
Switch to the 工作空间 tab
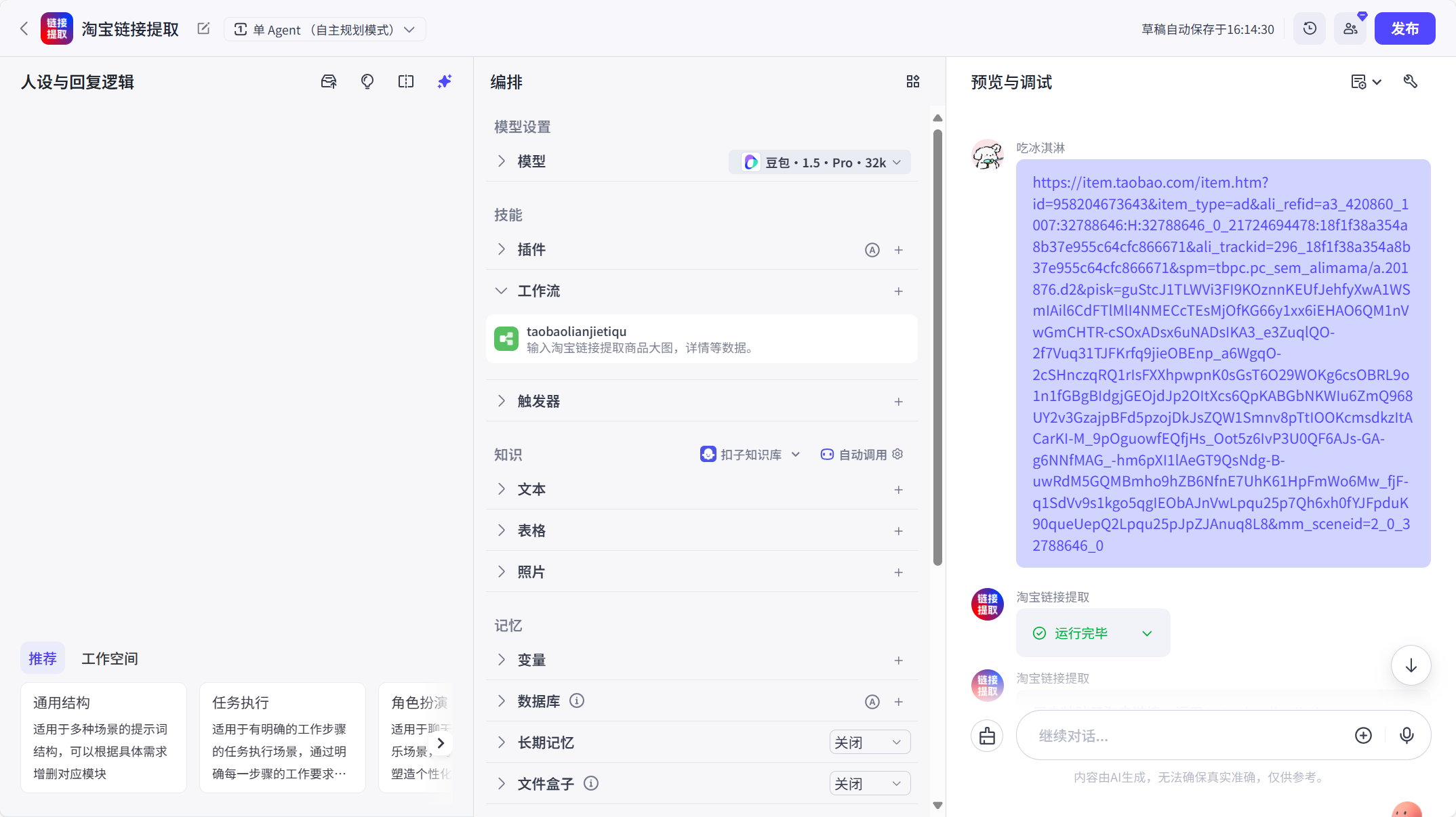[x=109, y=658]
